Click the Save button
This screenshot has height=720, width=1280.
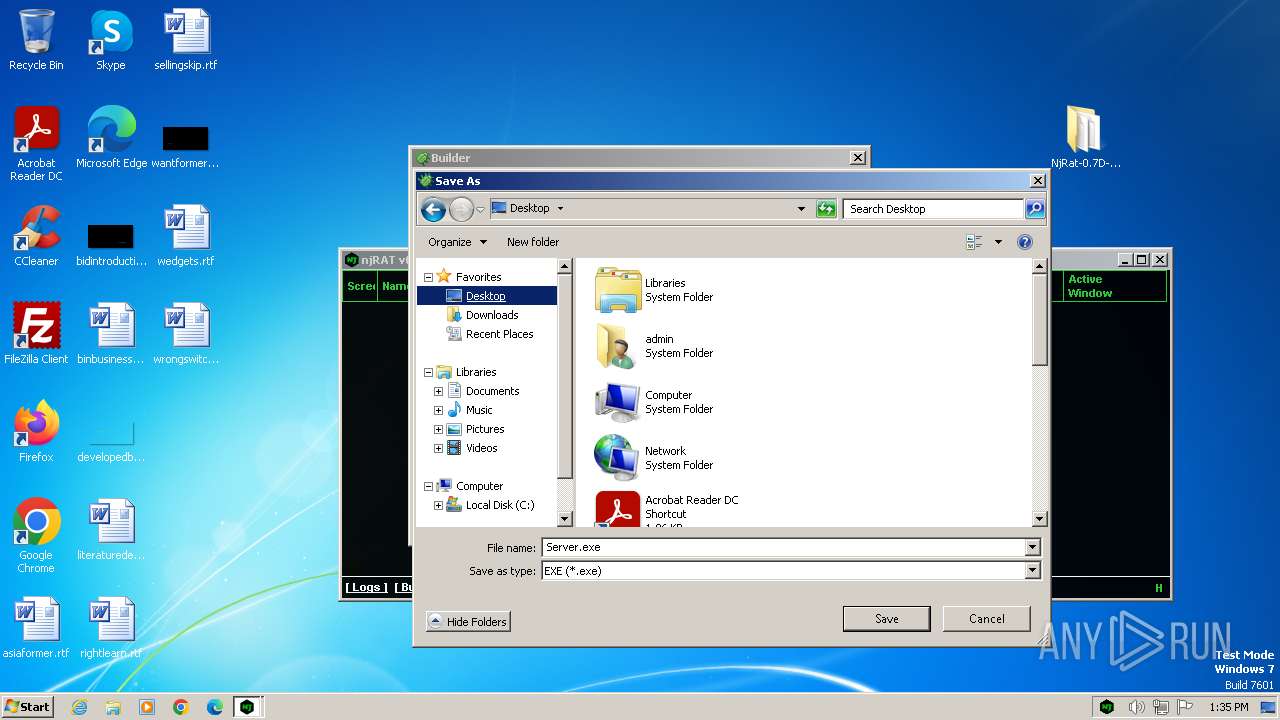[886, 619]
